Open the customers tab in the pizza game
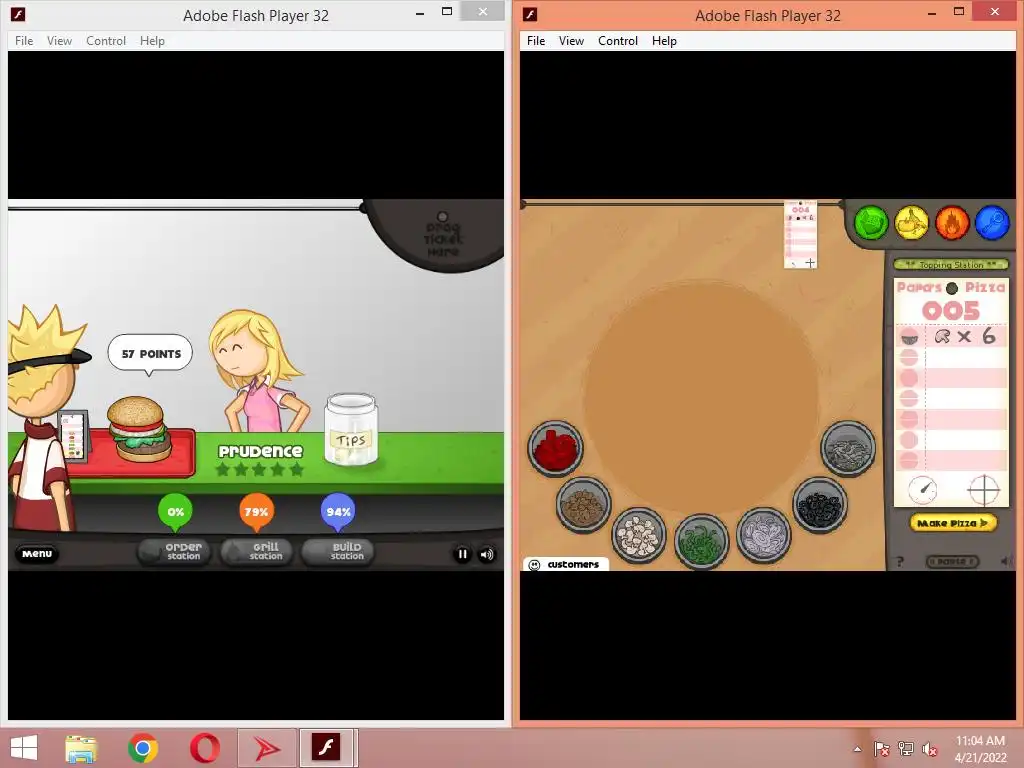This screenshot has width=1024, height=768. pos(566,564)
